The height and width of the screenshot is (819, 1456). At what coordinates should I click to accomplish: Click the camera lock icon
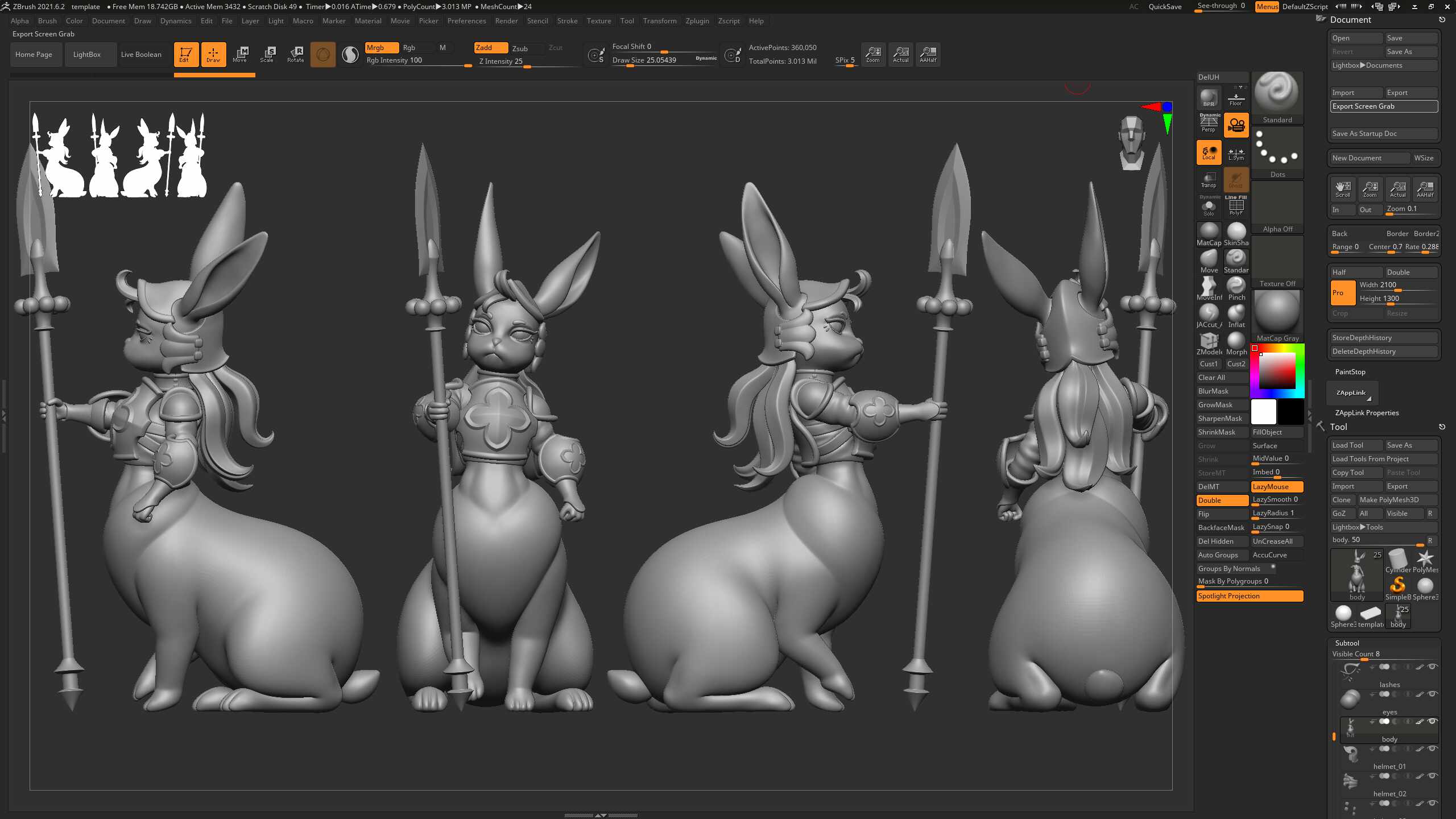point(1236,125)
